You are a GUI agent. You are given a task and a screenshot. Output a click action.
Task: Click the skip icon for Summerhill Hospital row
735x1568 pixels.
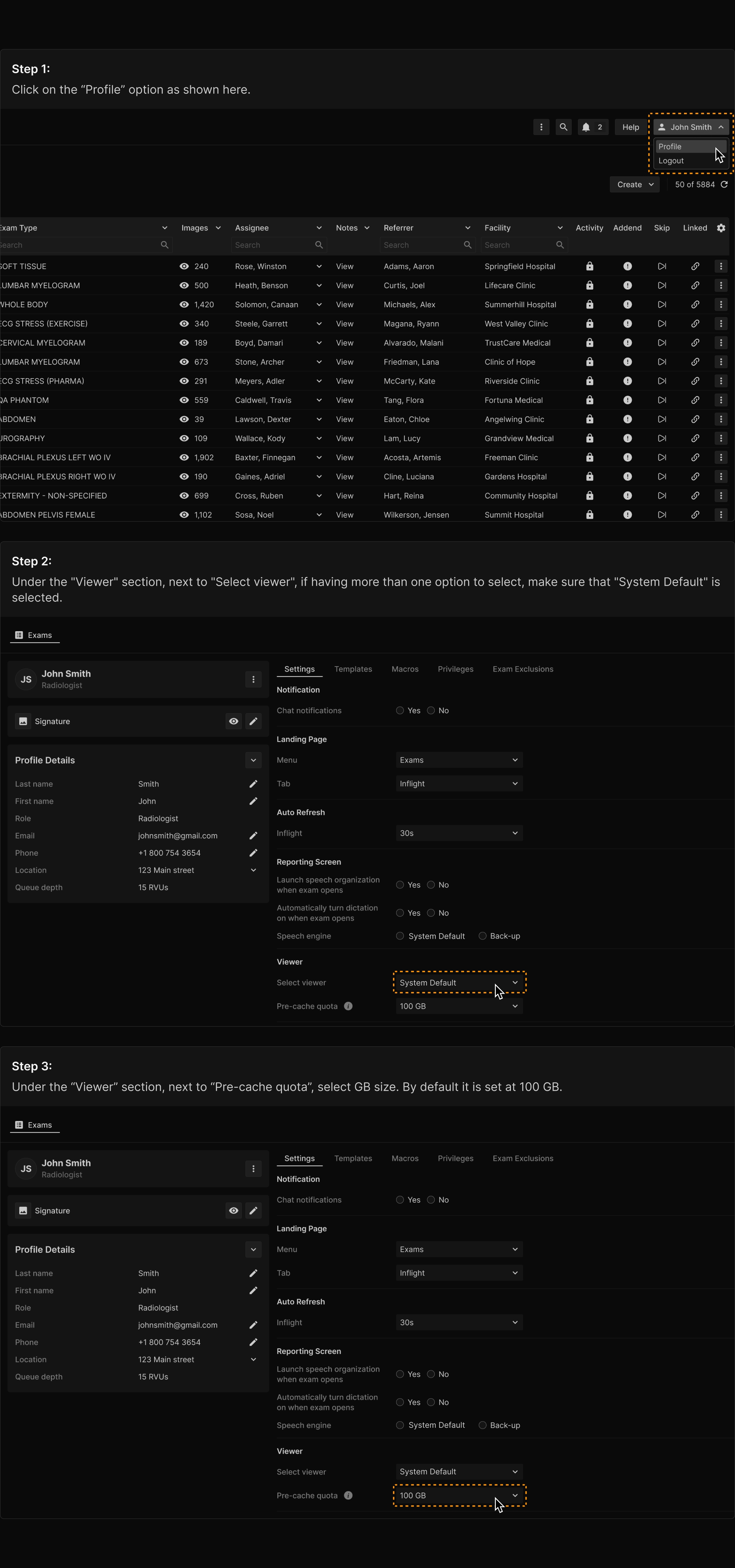pyautogui.click(x=662, y=304)
